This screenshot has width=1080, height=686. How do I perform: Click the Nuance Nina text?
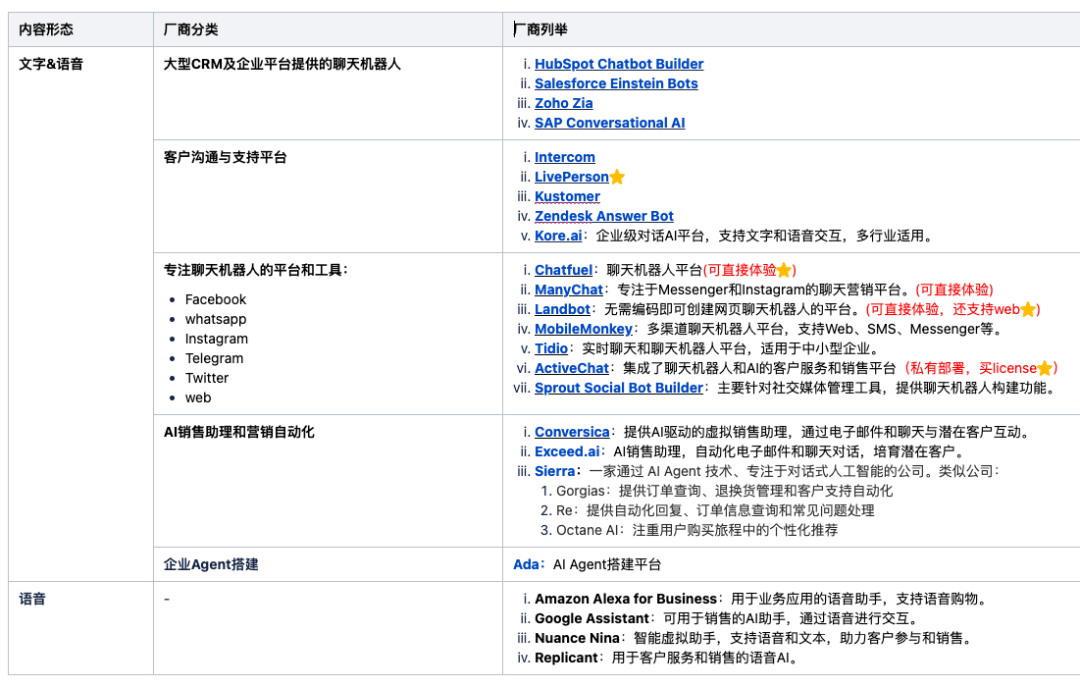coord(577,638)
